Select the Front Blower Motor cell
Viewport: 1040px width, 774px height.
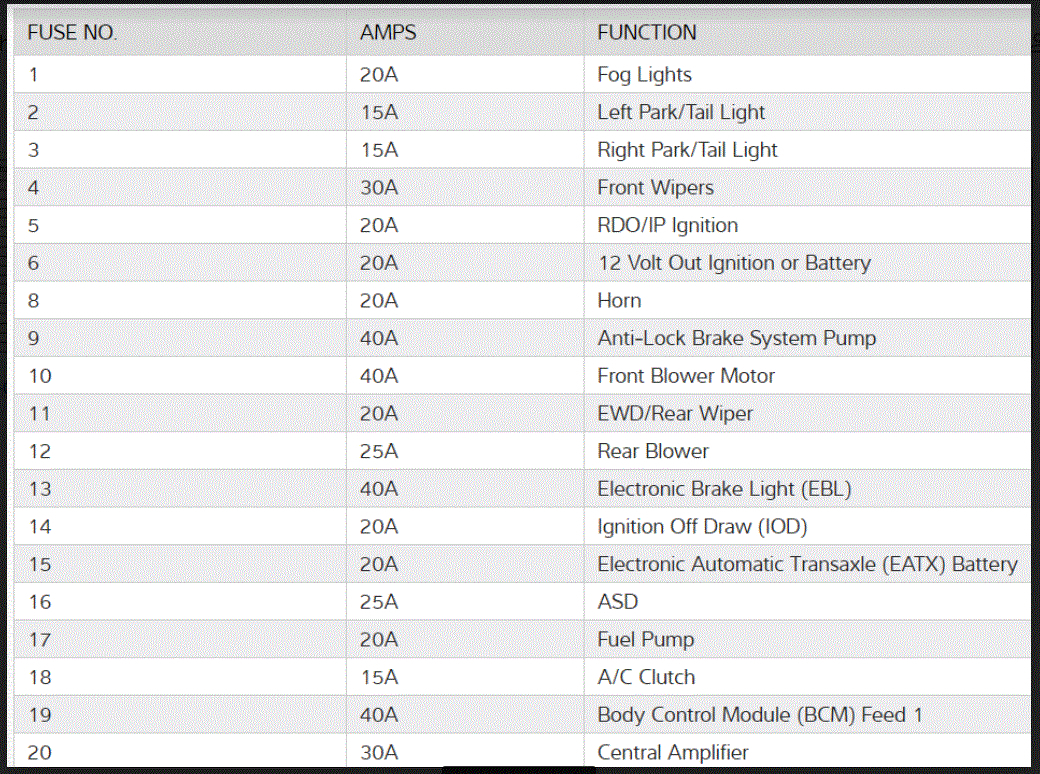click(686, 376)
